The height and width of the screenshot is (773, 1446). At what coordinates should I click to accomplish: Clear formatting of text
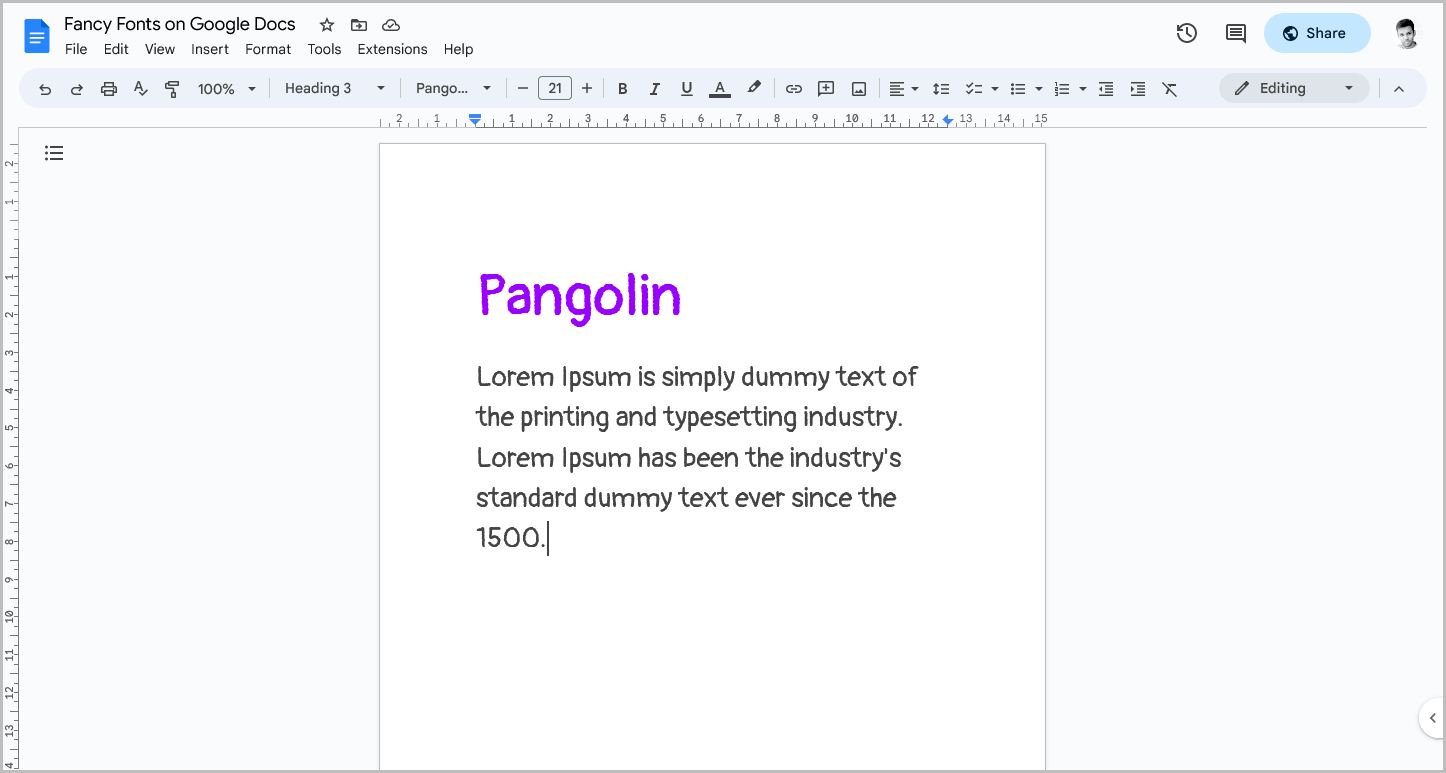click(1170, 89)
